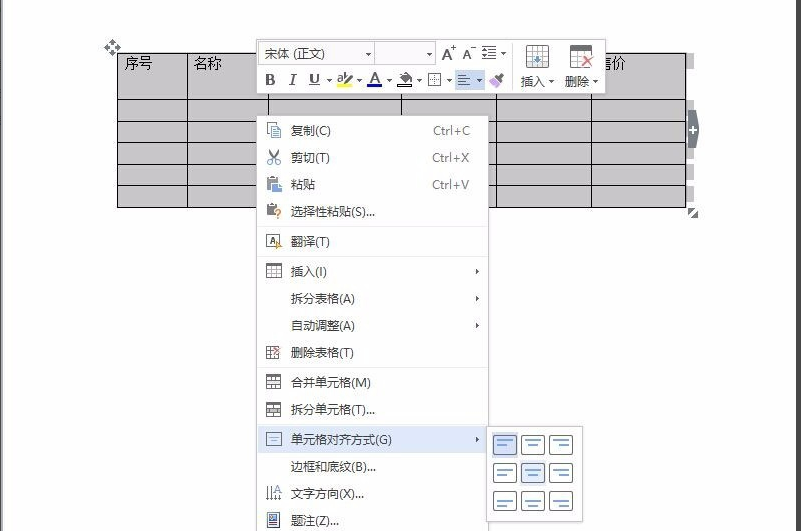Increase font size with A+ icon
Screen dimensions: 801x531
point(449,53)
